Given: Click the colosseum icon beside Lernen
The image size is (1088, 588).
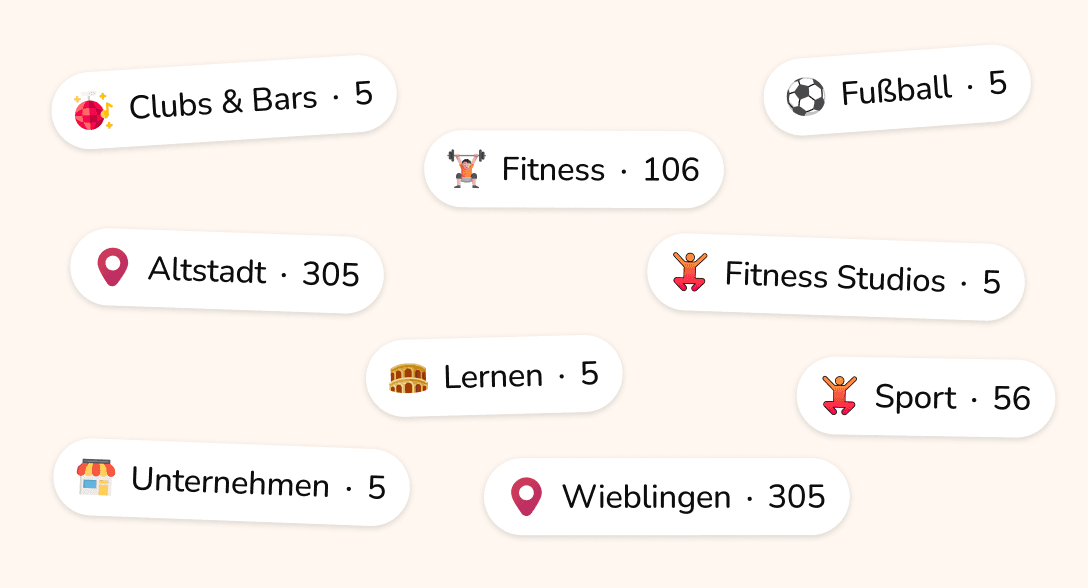Looking at the screenshot, I should [x=408, y=378].
